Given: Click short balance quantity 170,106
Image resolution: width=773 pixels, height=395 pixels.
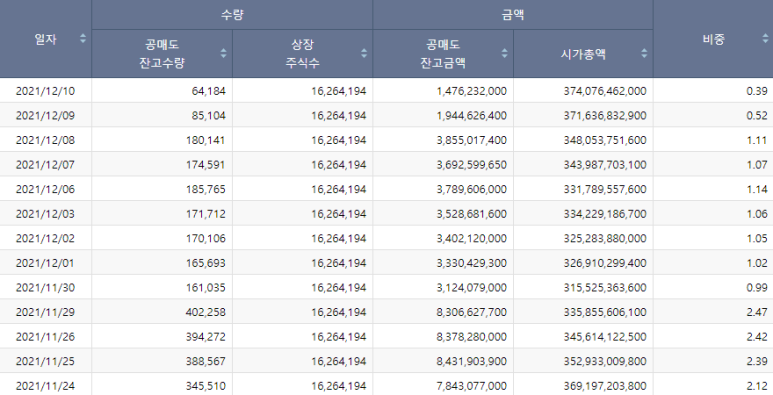Looking at the screenshot, I should [x=206, y=239].
